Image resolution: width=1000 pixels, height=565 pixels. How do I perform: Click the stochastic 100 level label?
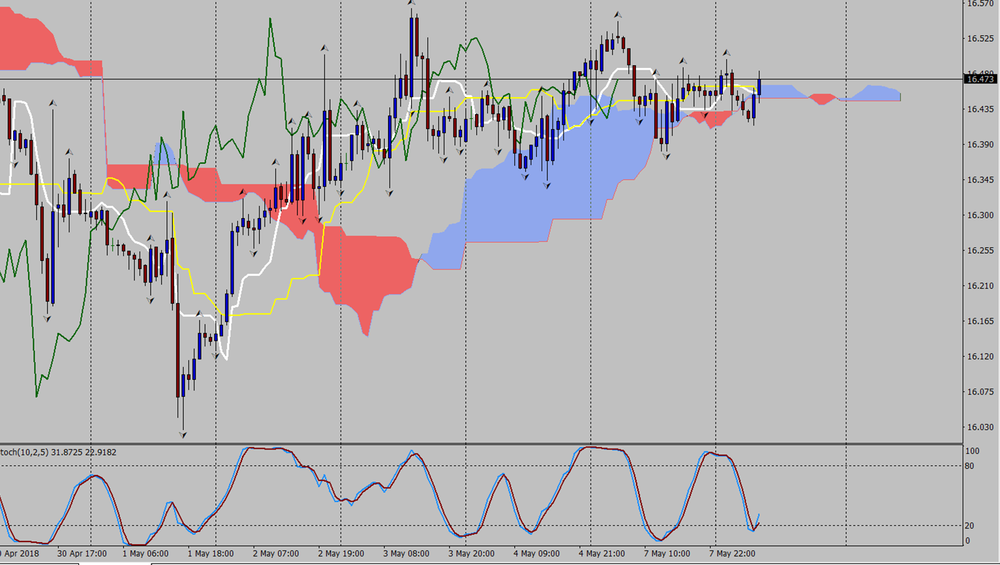[x=972, y=451]
